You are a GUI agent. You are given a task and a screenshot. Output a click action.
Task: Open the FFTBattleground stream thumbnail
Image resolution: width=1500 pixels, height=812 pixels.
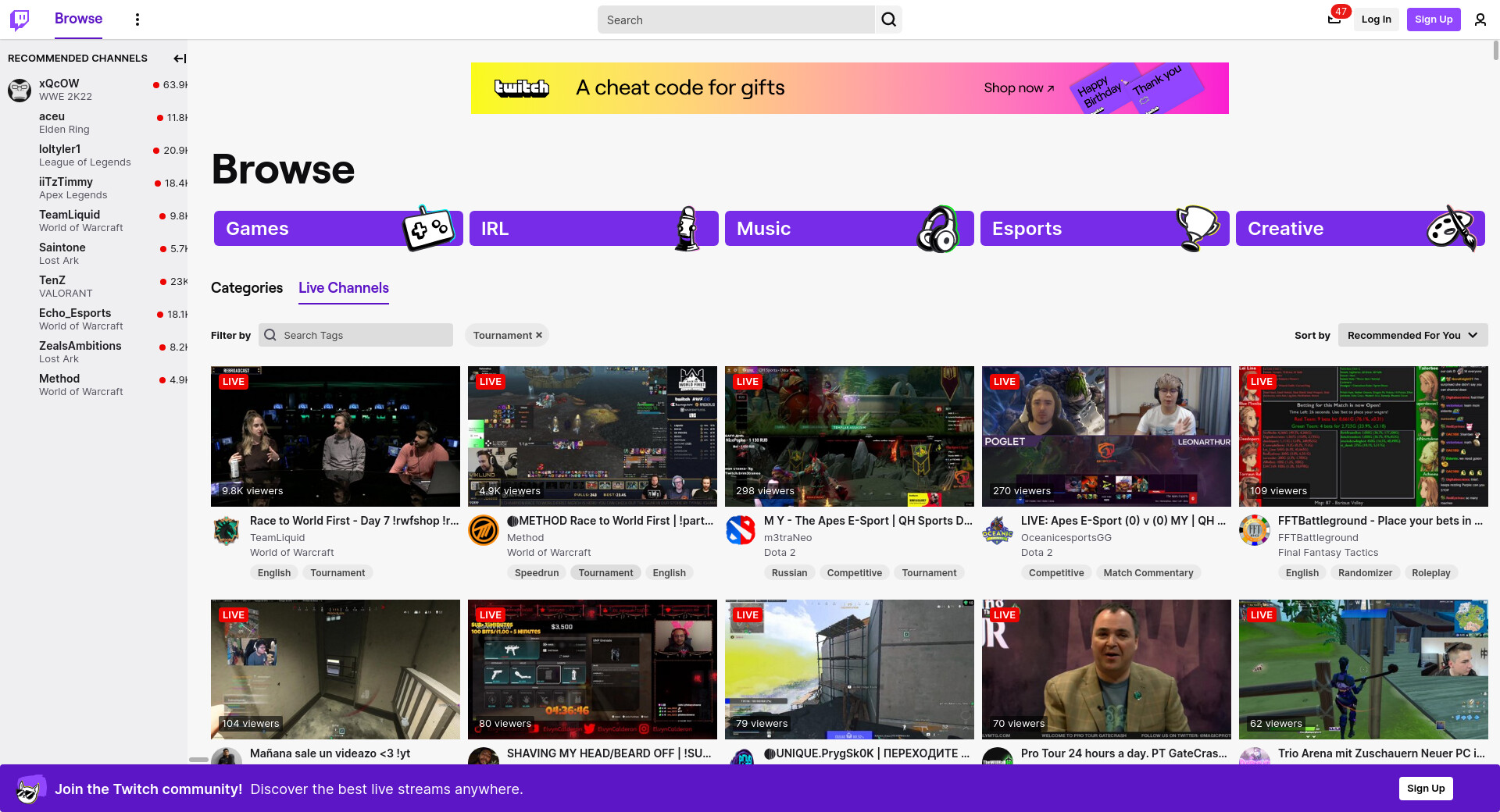(x=1362, y=436)
